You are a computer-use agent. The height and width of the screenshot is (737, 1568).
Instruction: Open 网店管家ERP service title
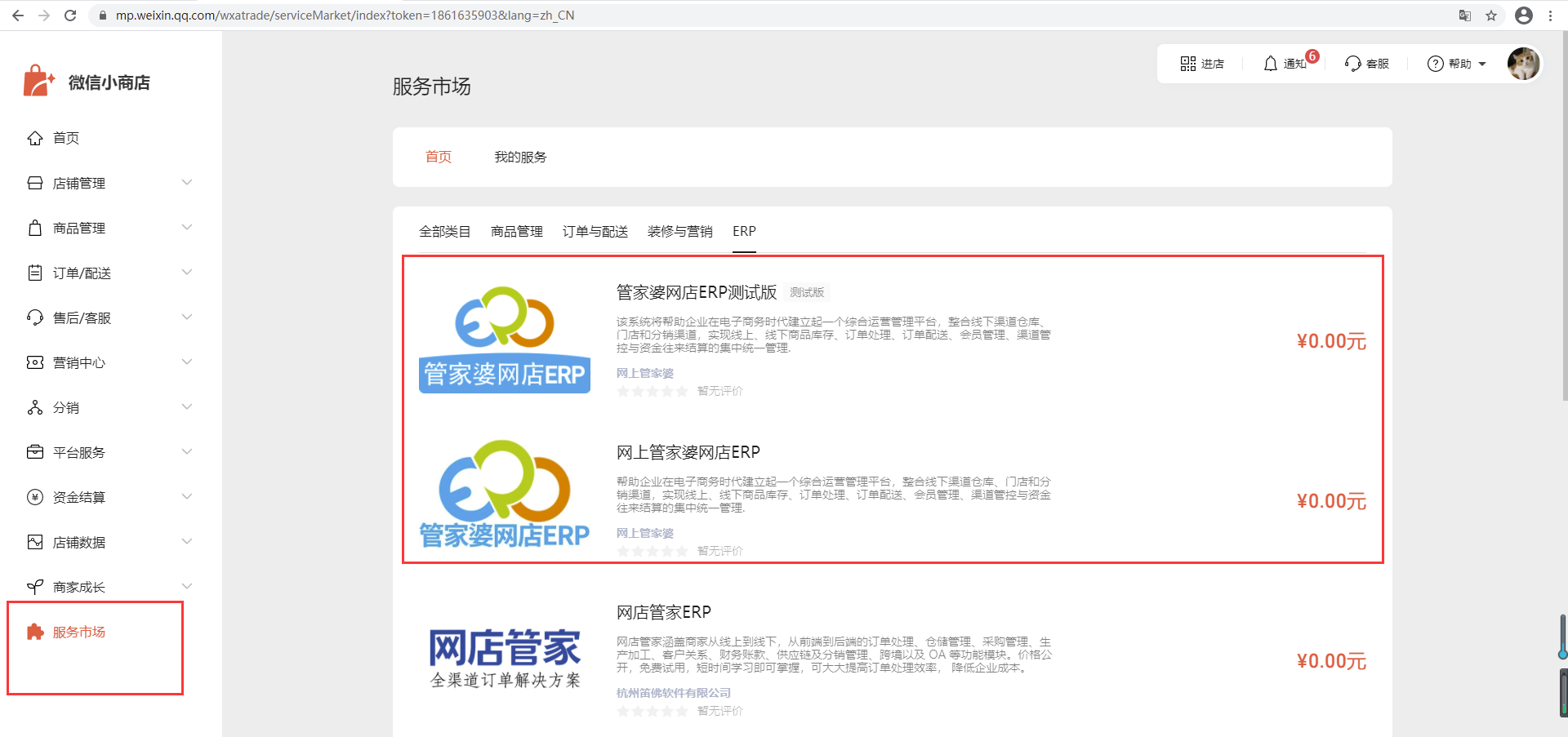(x=664, y=612)
